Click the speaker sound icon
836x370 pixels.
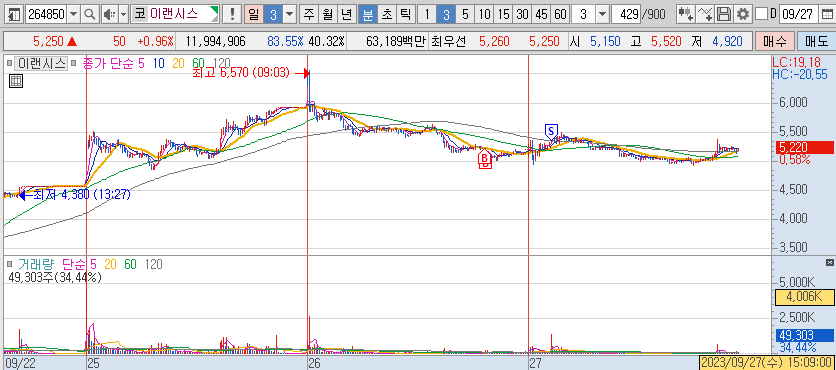(x=109, y=14)
